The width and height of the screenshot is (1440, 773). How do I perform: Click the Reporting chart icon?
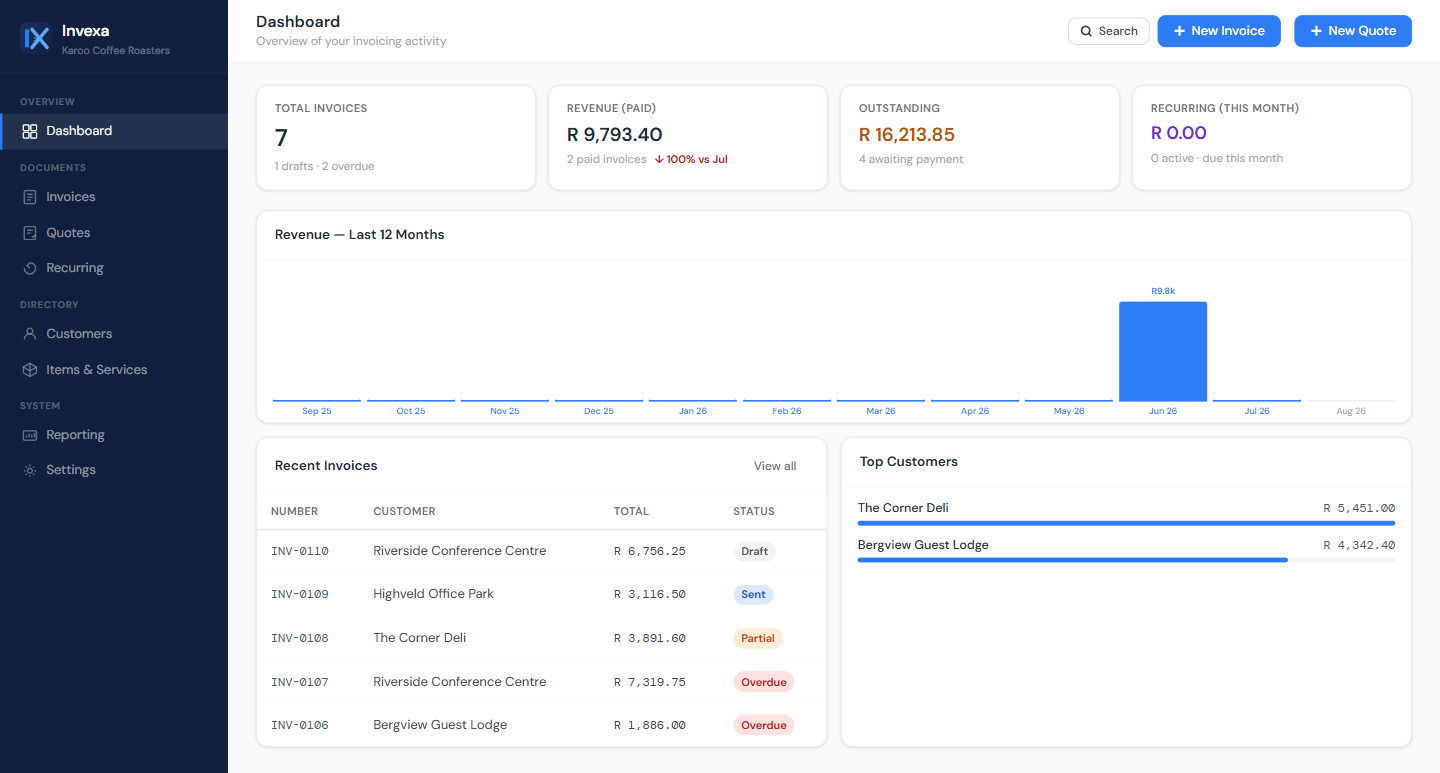(x=30, y=435)
